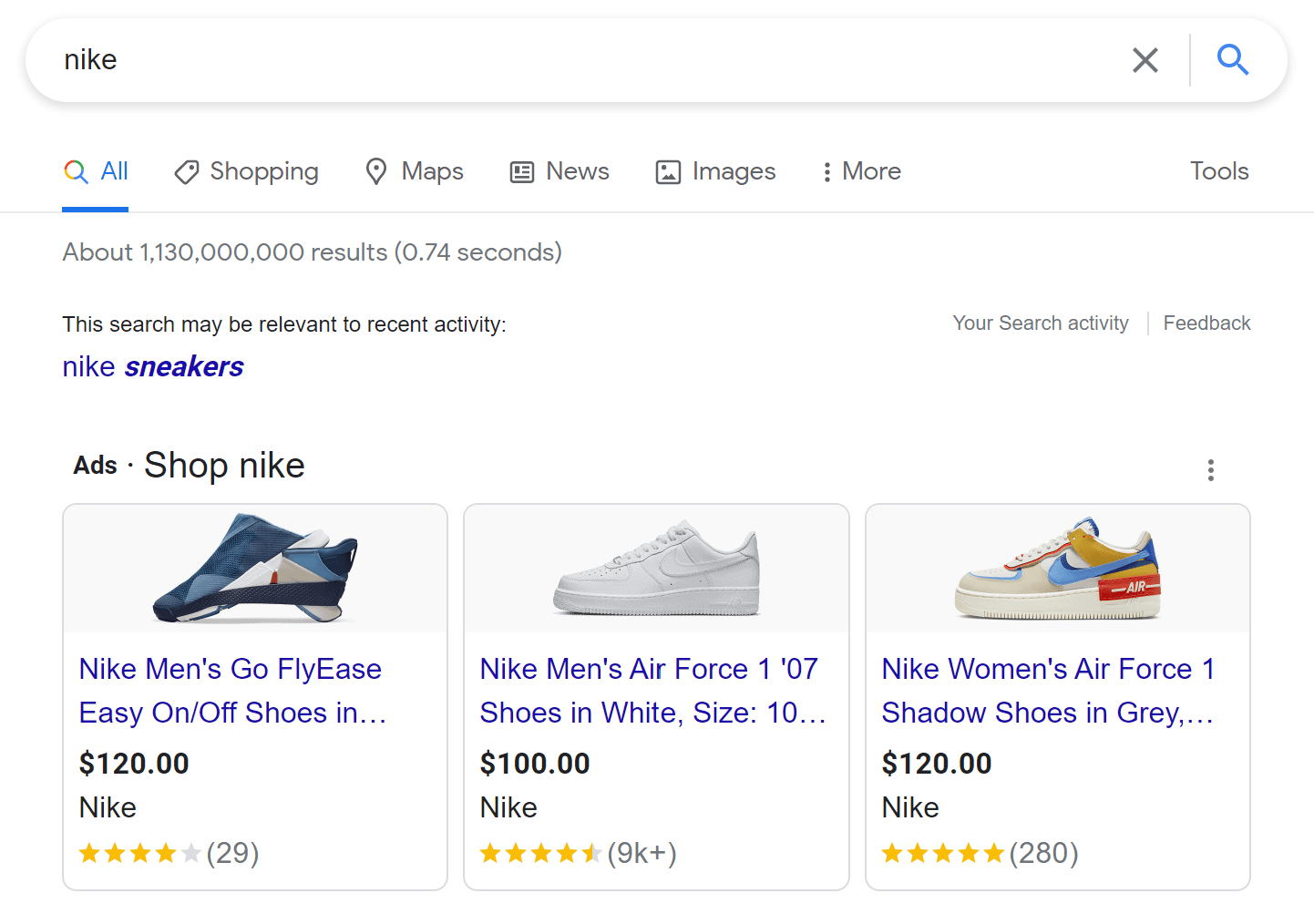1314x924 pixels.
Task: Go to the News tab
Action: [559, 171]
